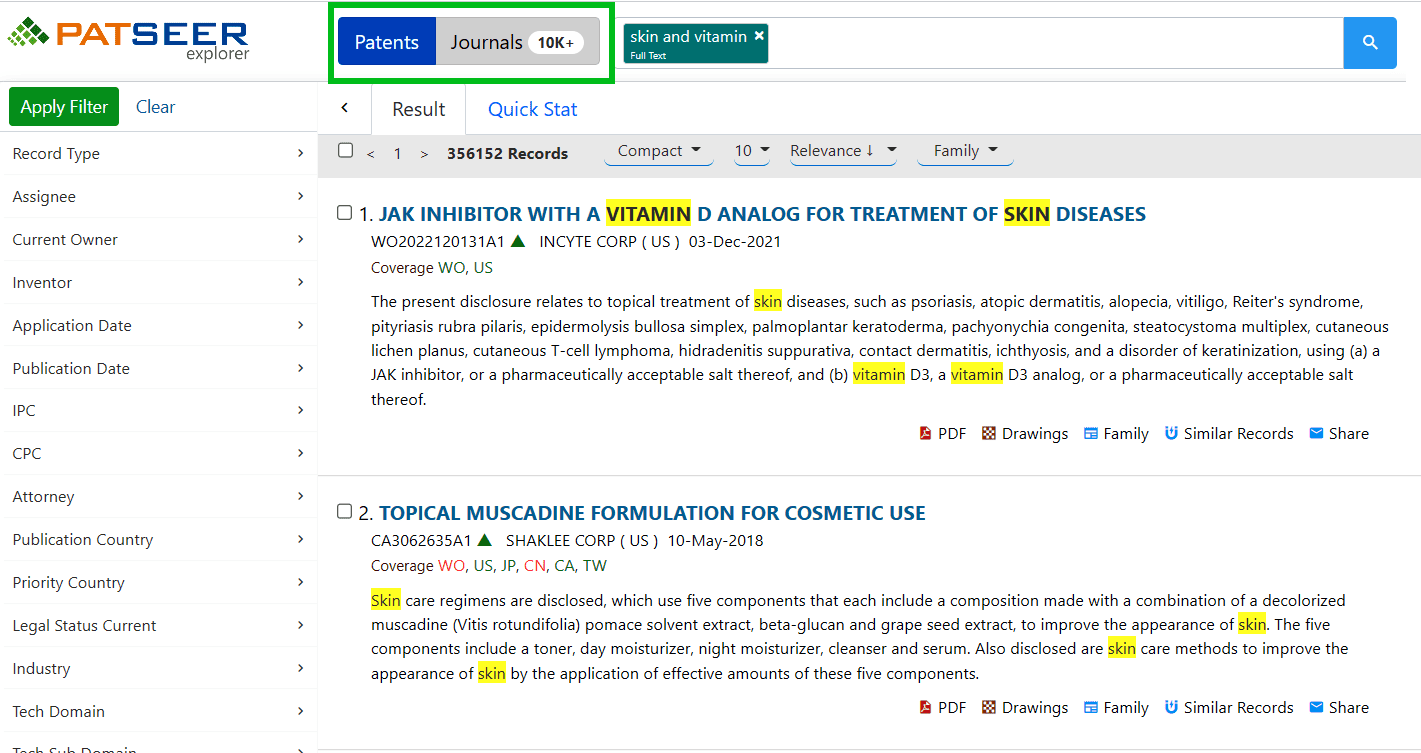Viewport: 1421px width, 753px height.
Task: Open Family for Topical Muscadine record
Action: (x=1116, y=708)
